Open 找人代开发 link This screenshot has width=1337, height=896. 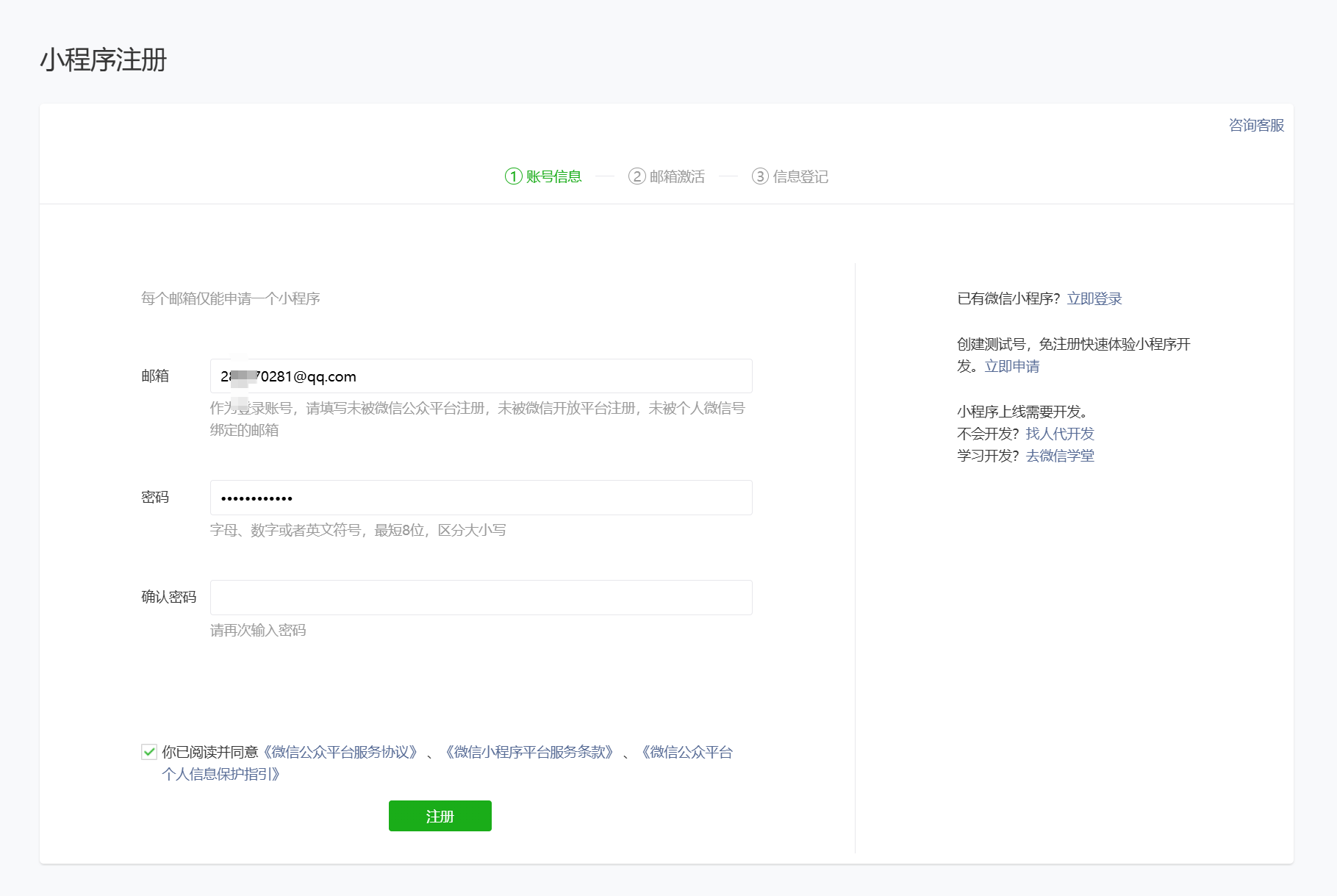[1060, 434]
